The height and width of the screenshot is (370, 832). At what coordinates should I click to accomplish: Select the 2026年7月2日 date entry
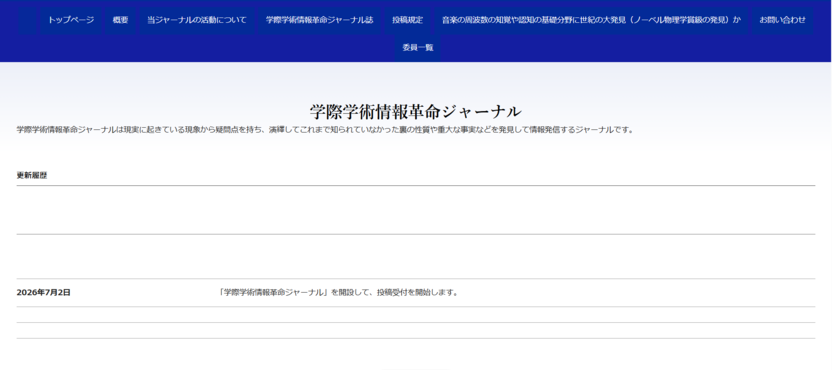tap(44, 292)
